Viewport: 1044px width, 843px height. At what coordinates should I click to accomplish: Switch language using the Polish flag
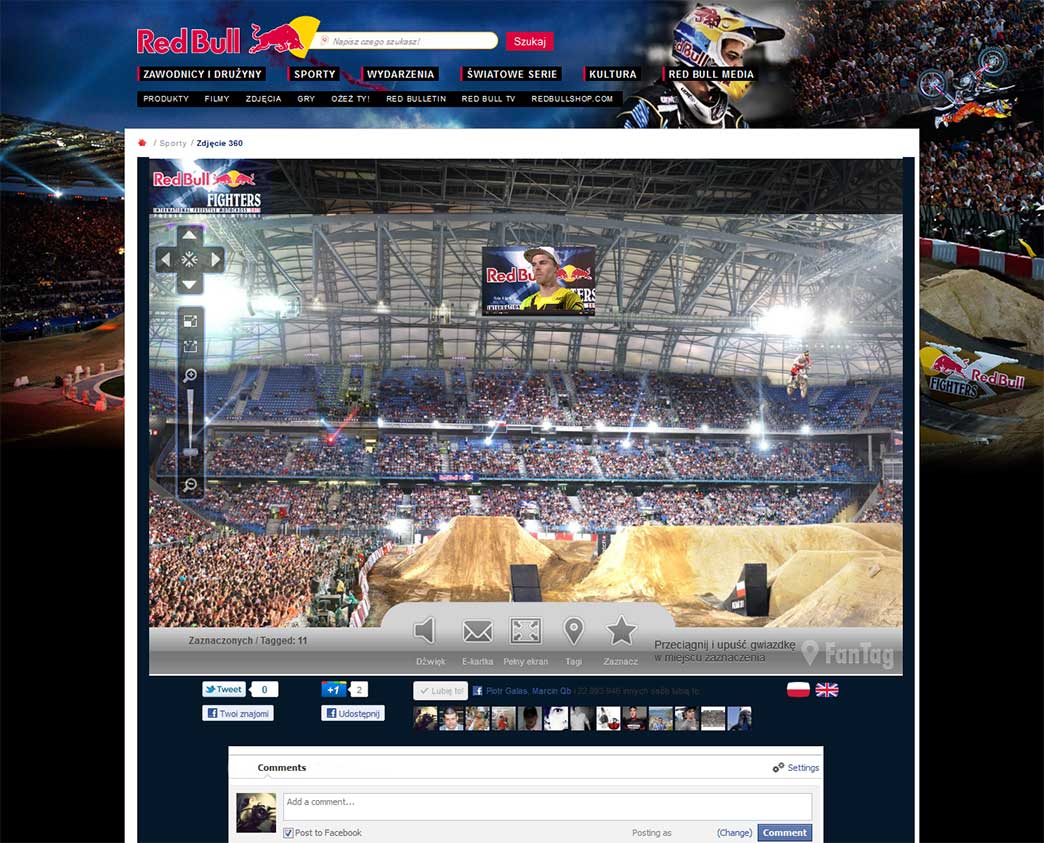pyautogui.click(x=798, y=690)
